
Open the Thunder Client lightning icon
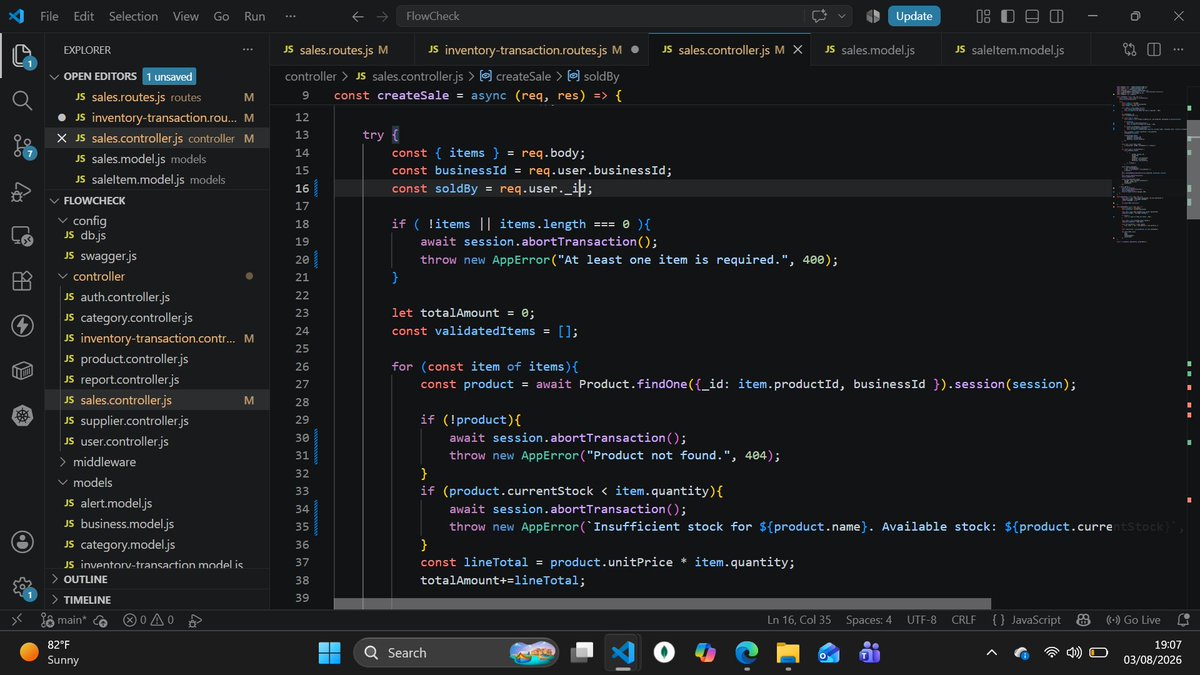click(x=22, y=326)
